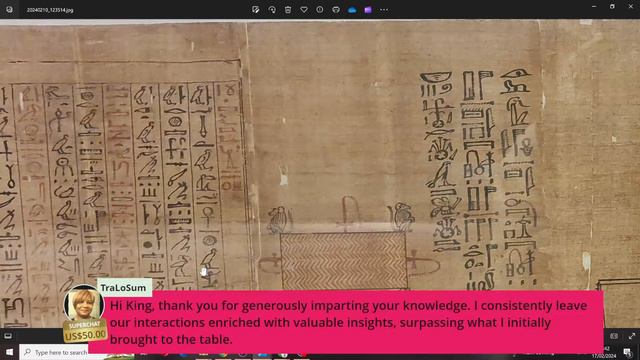Click the zoom-to-fit icon at bottom right

(614, 336)
